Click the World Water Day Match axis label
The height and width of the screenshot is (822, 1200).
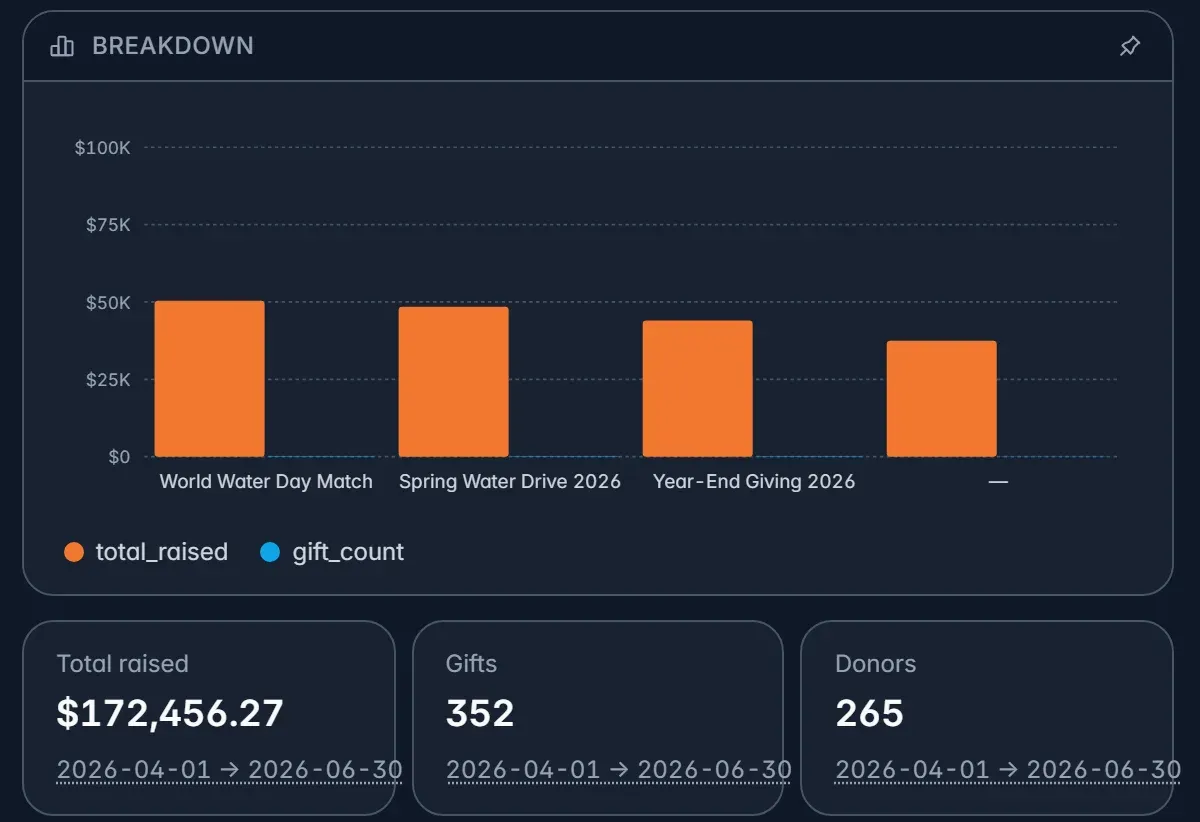pyautogui.click(x=266, y=481)
